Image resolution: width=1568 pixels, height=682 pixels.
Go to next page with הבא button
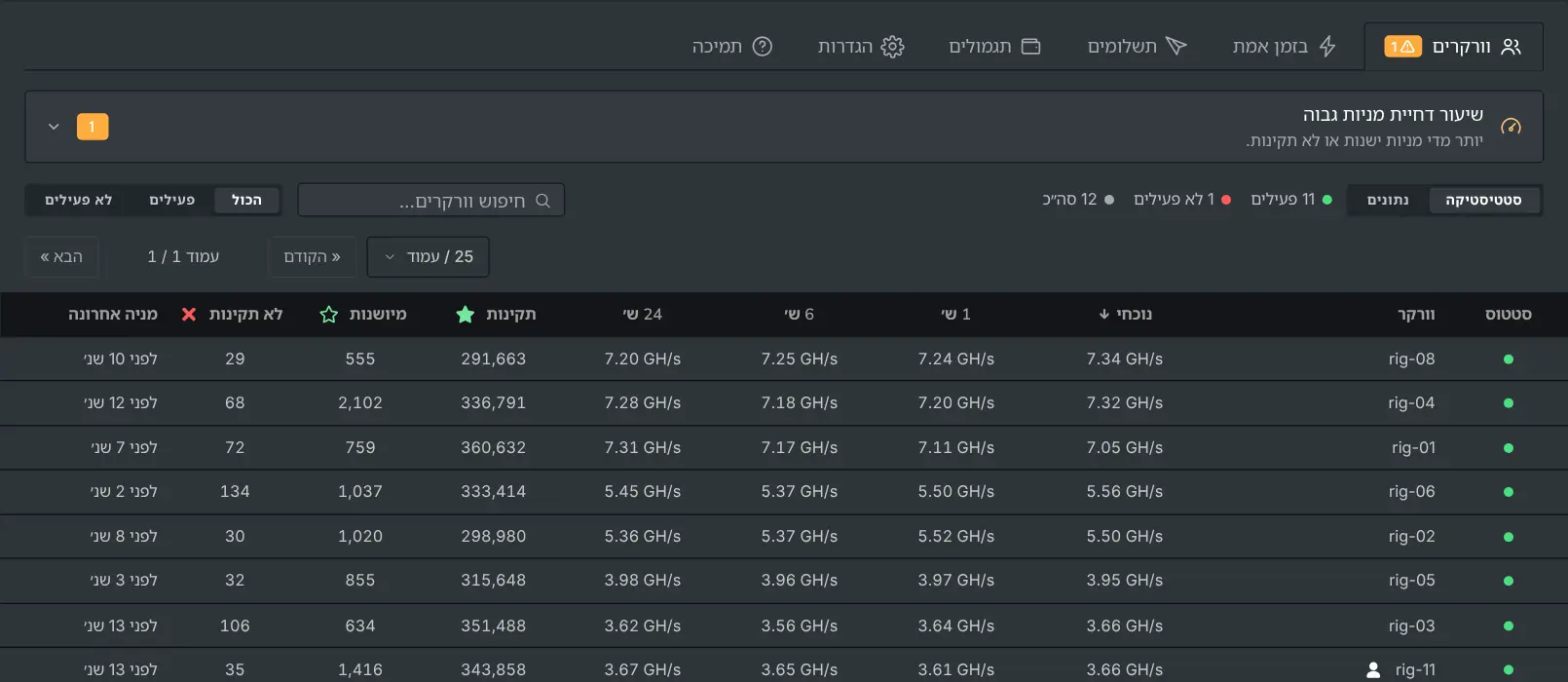61,257
